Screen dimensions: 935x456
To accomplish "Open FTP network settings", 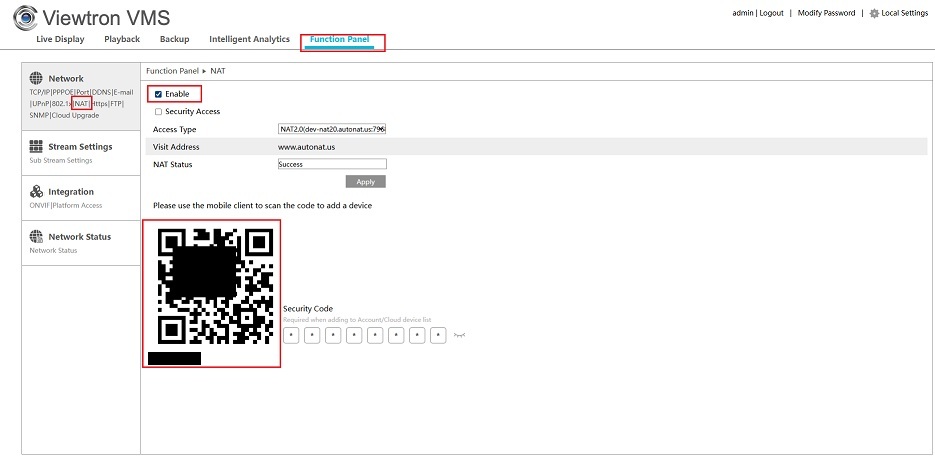I will (116, 104).
